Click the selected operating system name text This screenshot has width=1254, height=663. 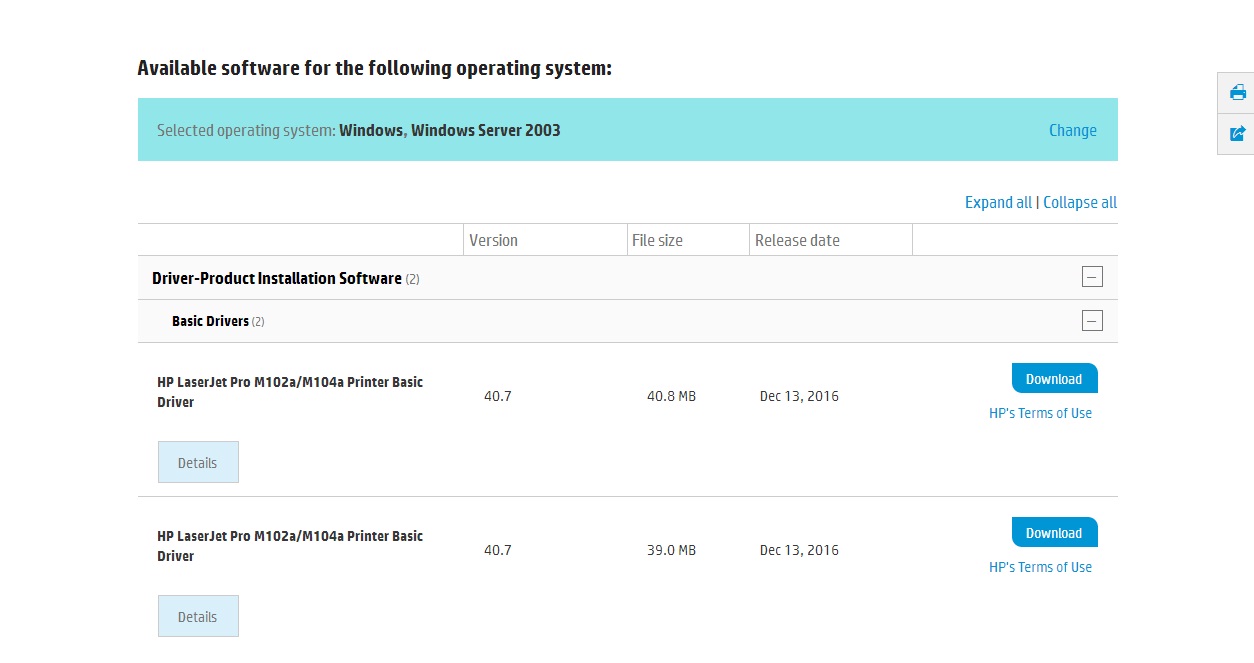[x=450, y=130]
